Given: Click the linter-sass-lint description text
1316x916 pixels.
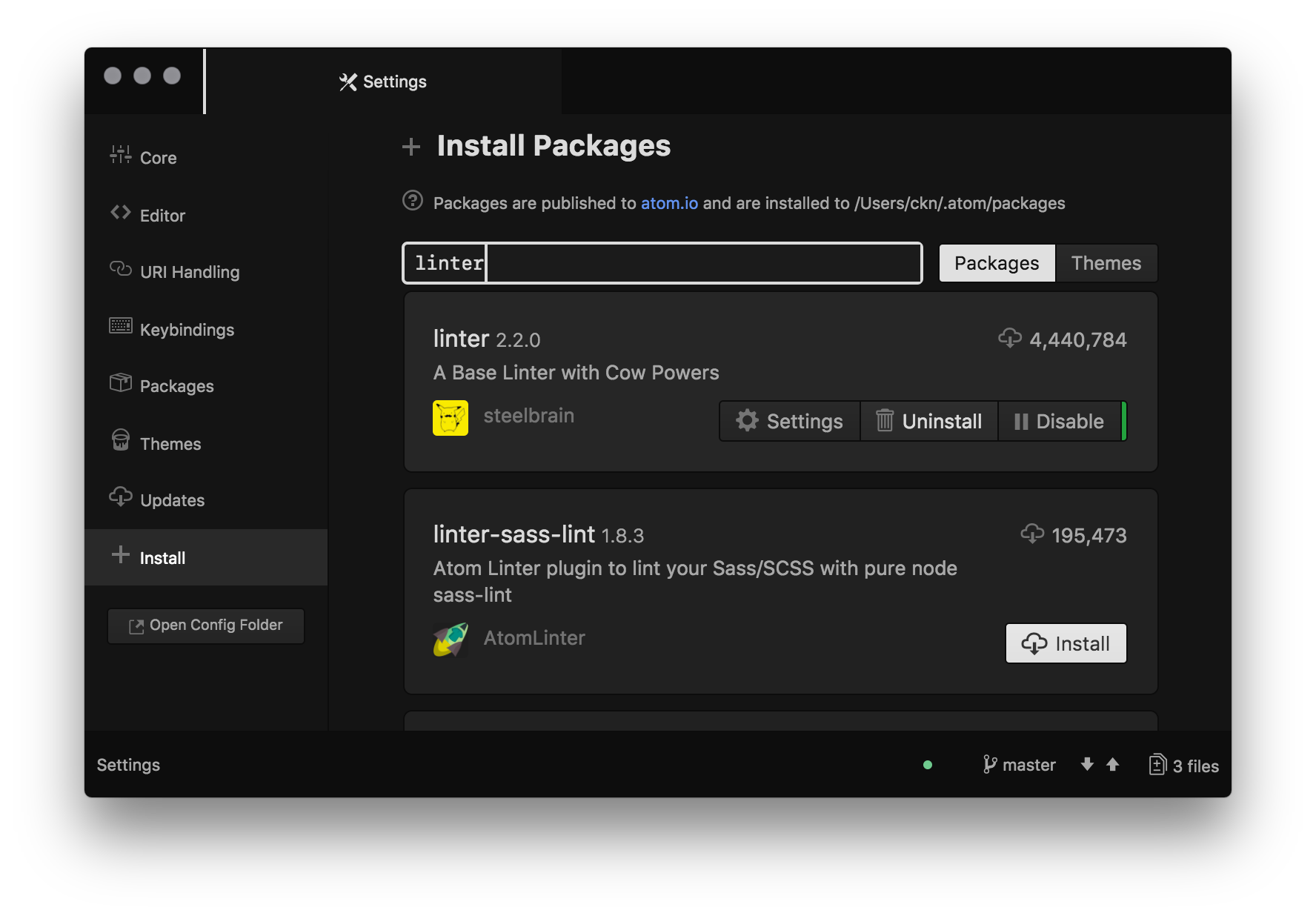Looking at the screenshot, I should pyautogui.click(x=695, y=582).
